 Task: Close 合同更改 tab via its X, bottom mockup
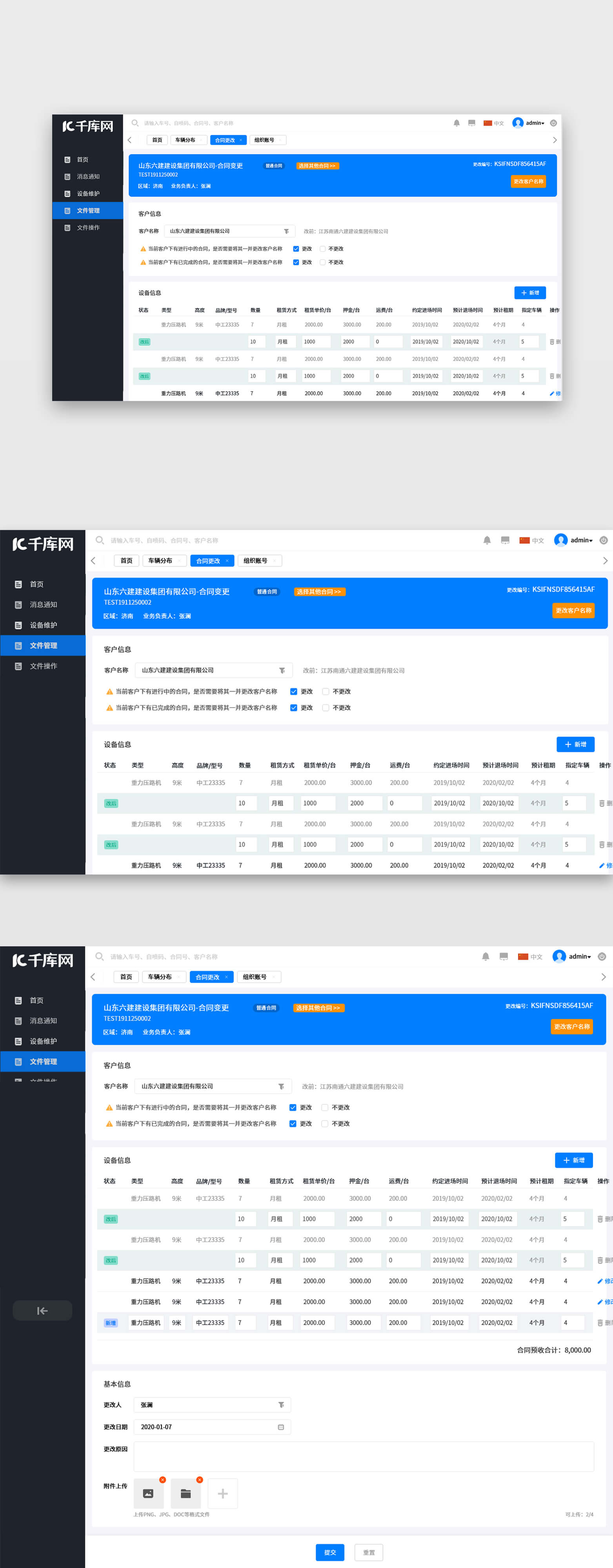pyautogui.click(x=226, y=977)
